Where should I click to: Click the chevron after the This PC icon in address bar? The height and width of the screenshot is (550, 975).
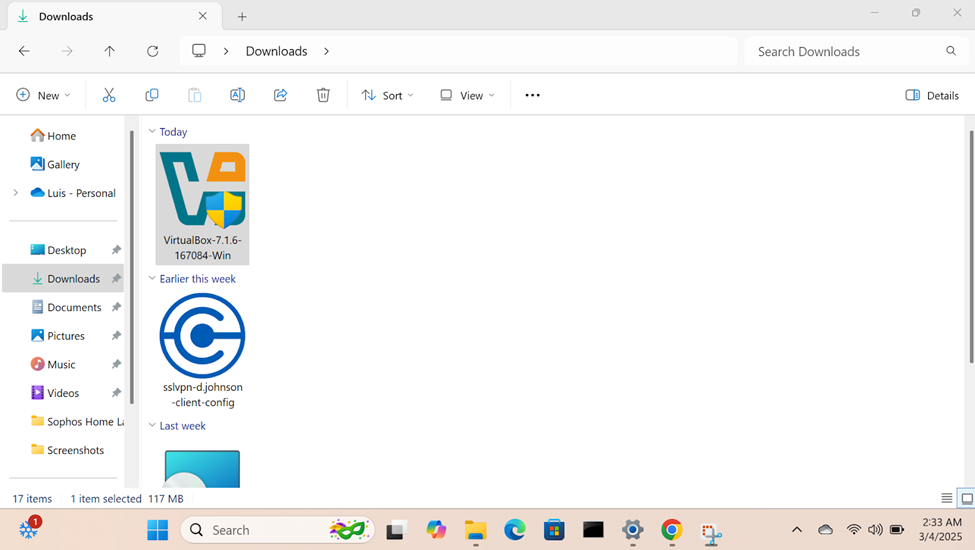click(226, 51)
